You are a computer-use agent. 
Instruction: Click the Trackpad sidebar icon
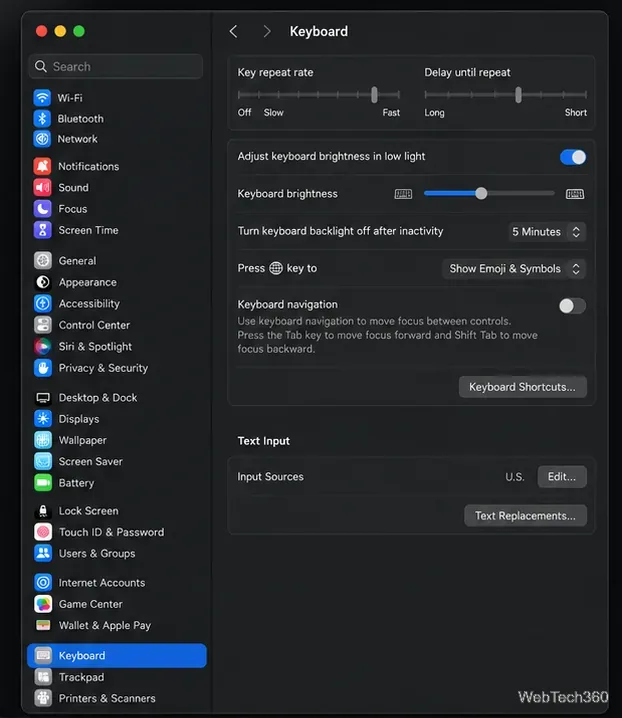(43, 677)
